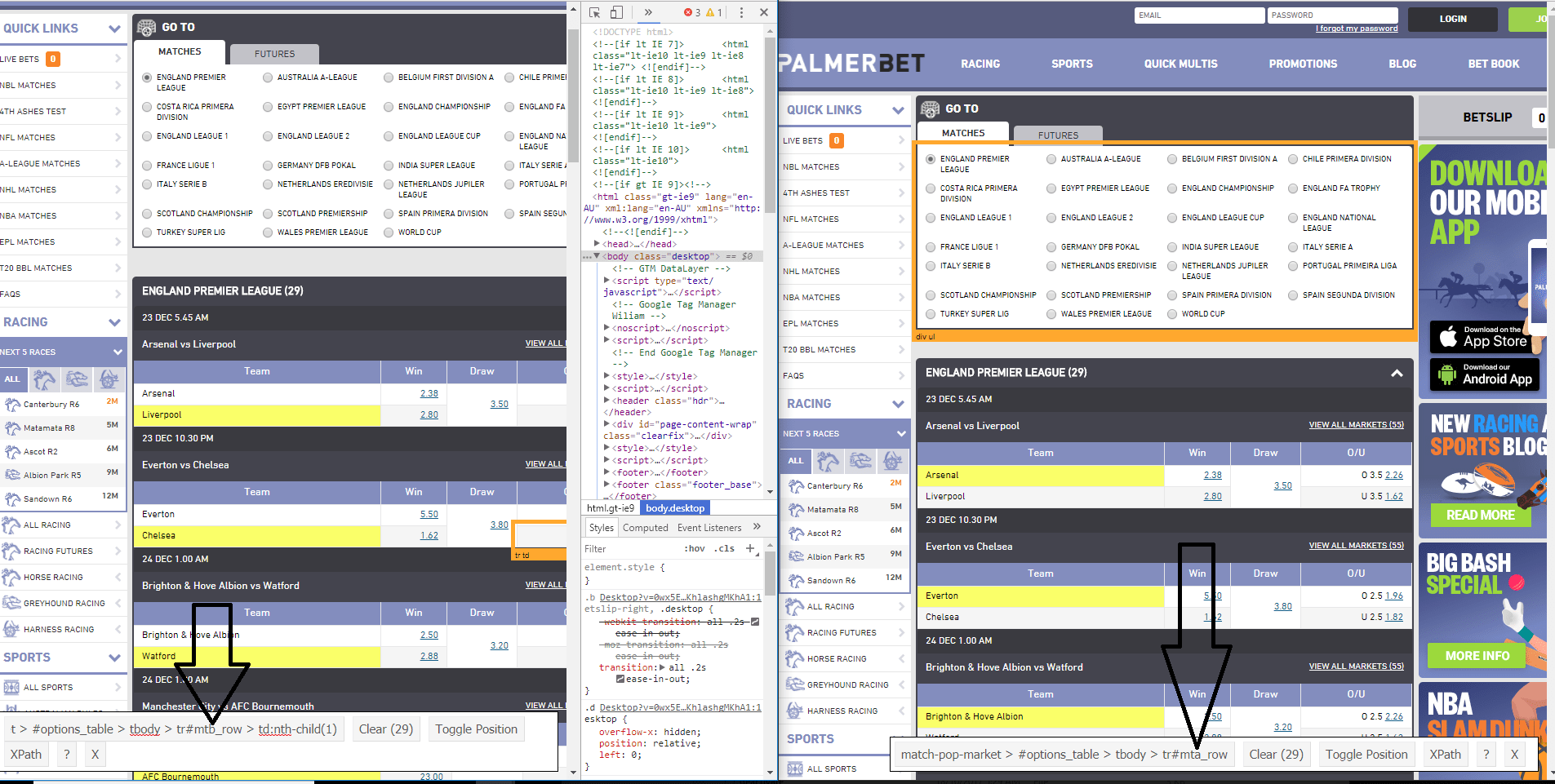Image resolution: width=1555 pixels, height=784 pixels.
Task: Open the PROMOTIONS navigation menu item
Action: pos(1303,64)
